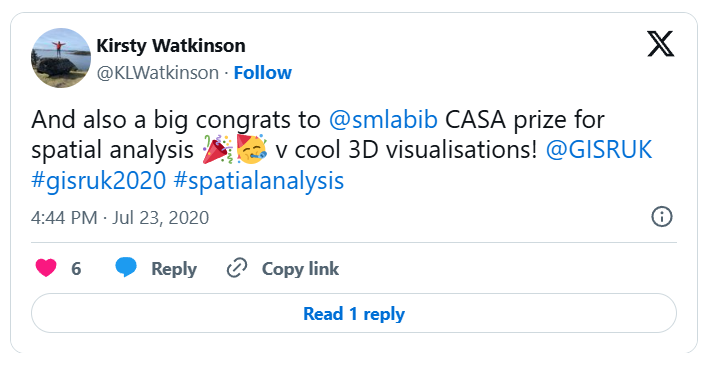Click the chain link copy icon
This screenshot has height=370, width=707.
pos(237,268)
